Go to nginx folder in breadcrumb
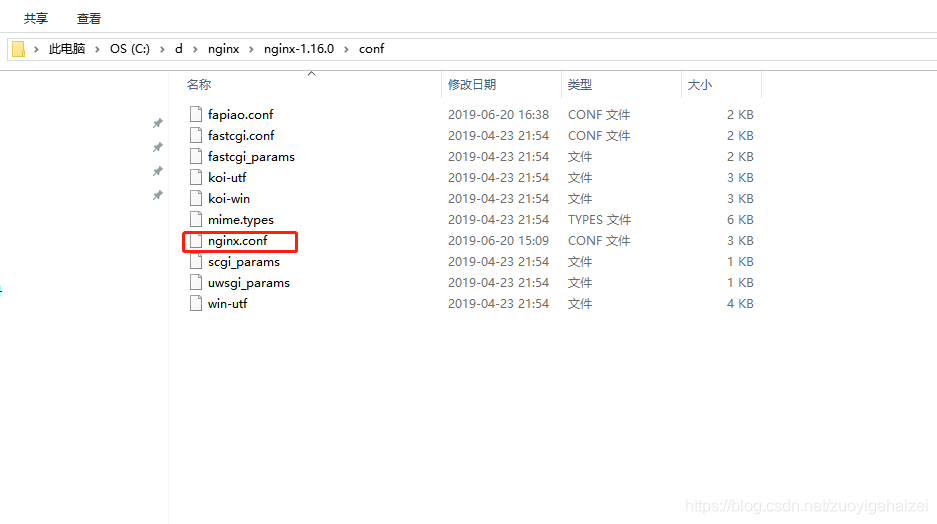937x524 pixels. click(223, 49)
